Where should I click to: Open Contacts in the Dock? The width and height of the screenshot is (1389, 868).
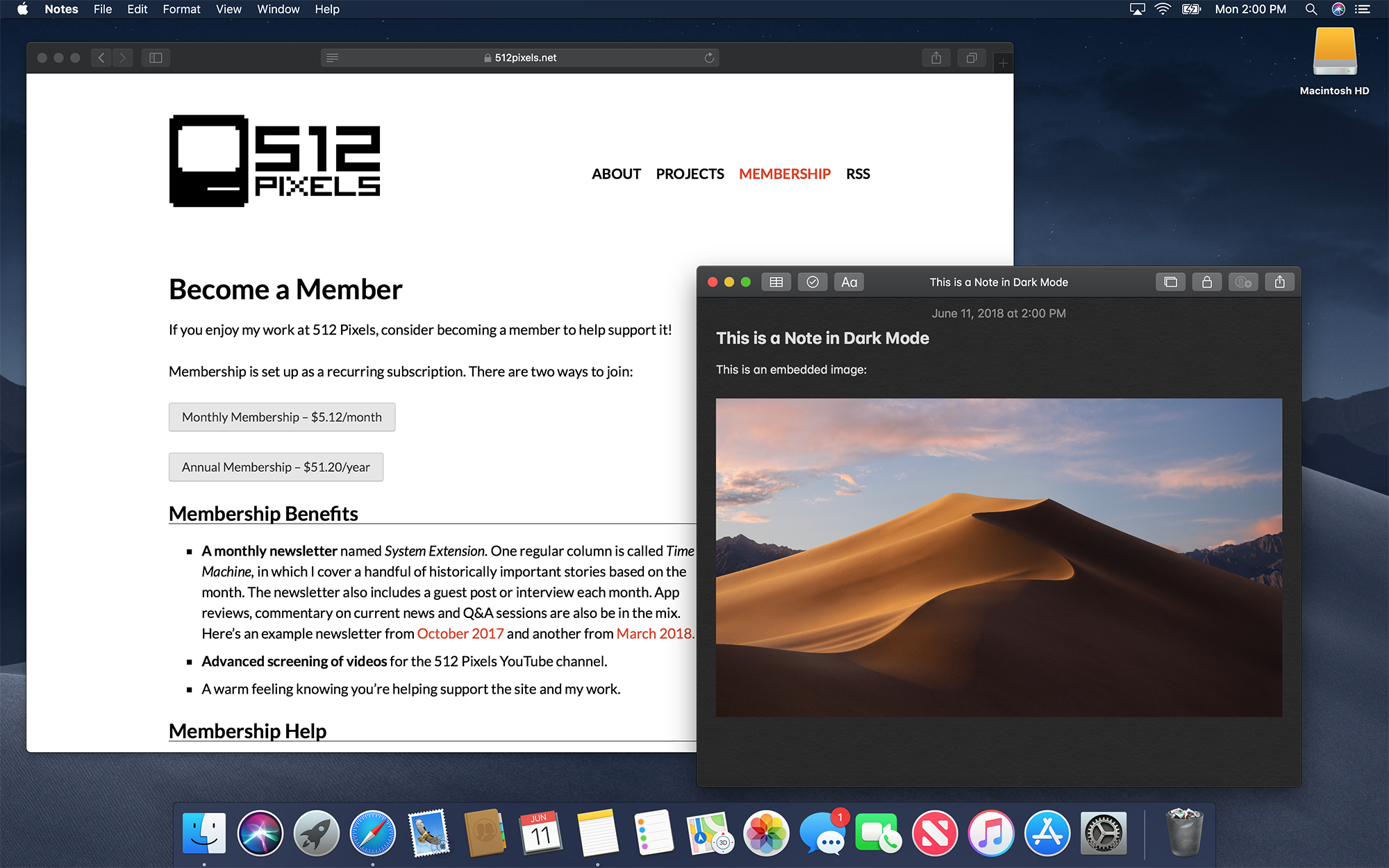pyautogui.click(x=485, y=833)
